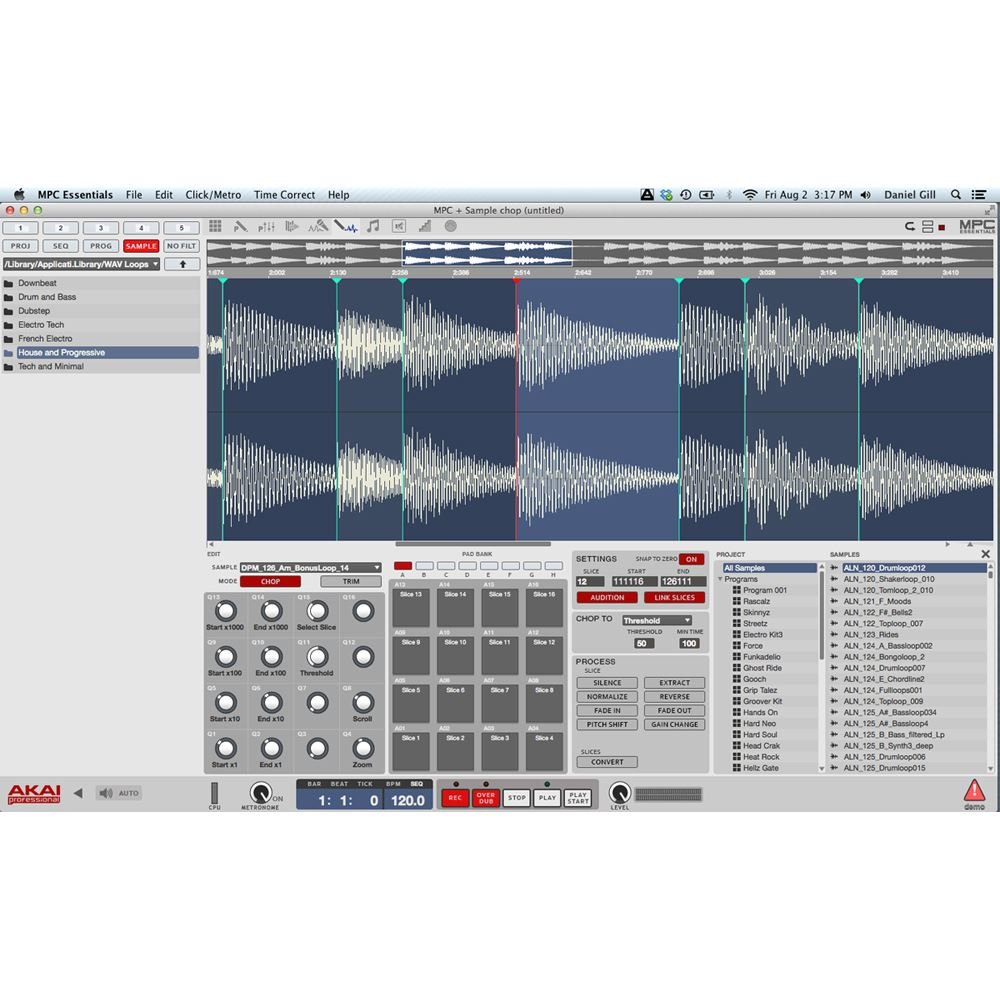
Task: Toggle Snap to Zero ON button
Action: coord(691,559)
